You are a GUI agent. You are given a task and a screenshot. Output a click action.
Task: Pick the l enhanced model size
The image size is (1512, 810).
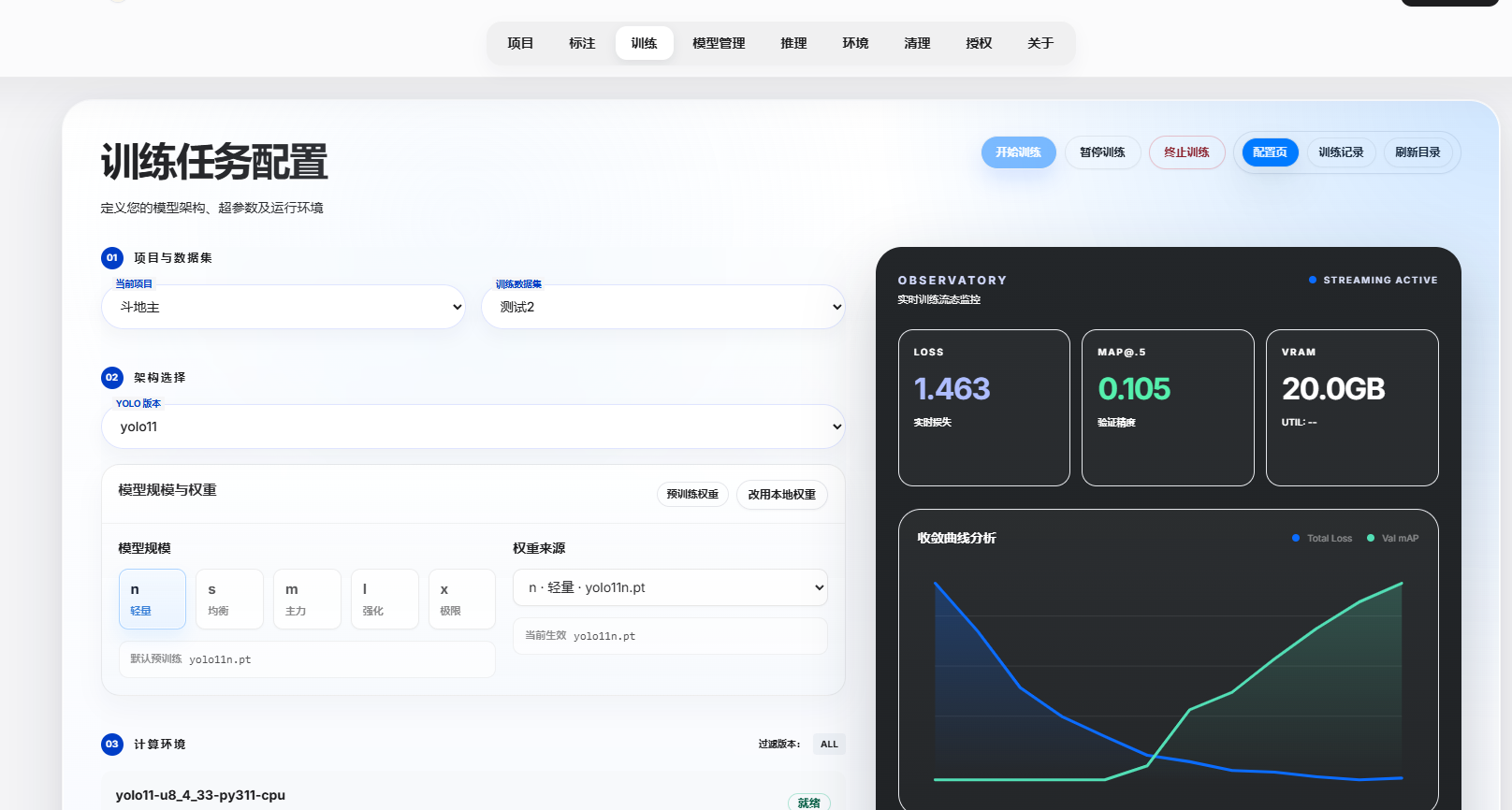pos(385,599)
